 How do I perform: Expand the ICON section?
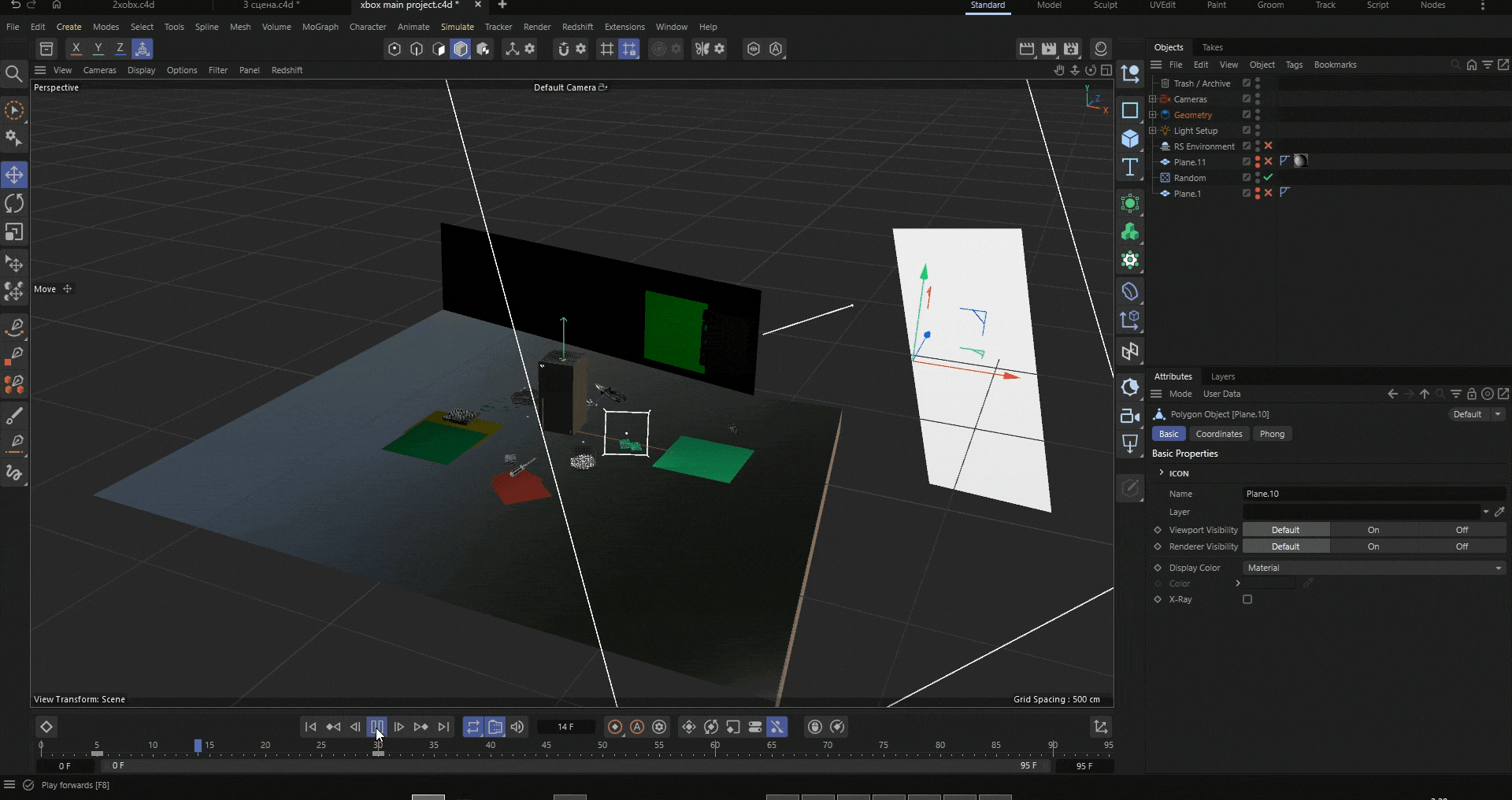click(1162, 472)
